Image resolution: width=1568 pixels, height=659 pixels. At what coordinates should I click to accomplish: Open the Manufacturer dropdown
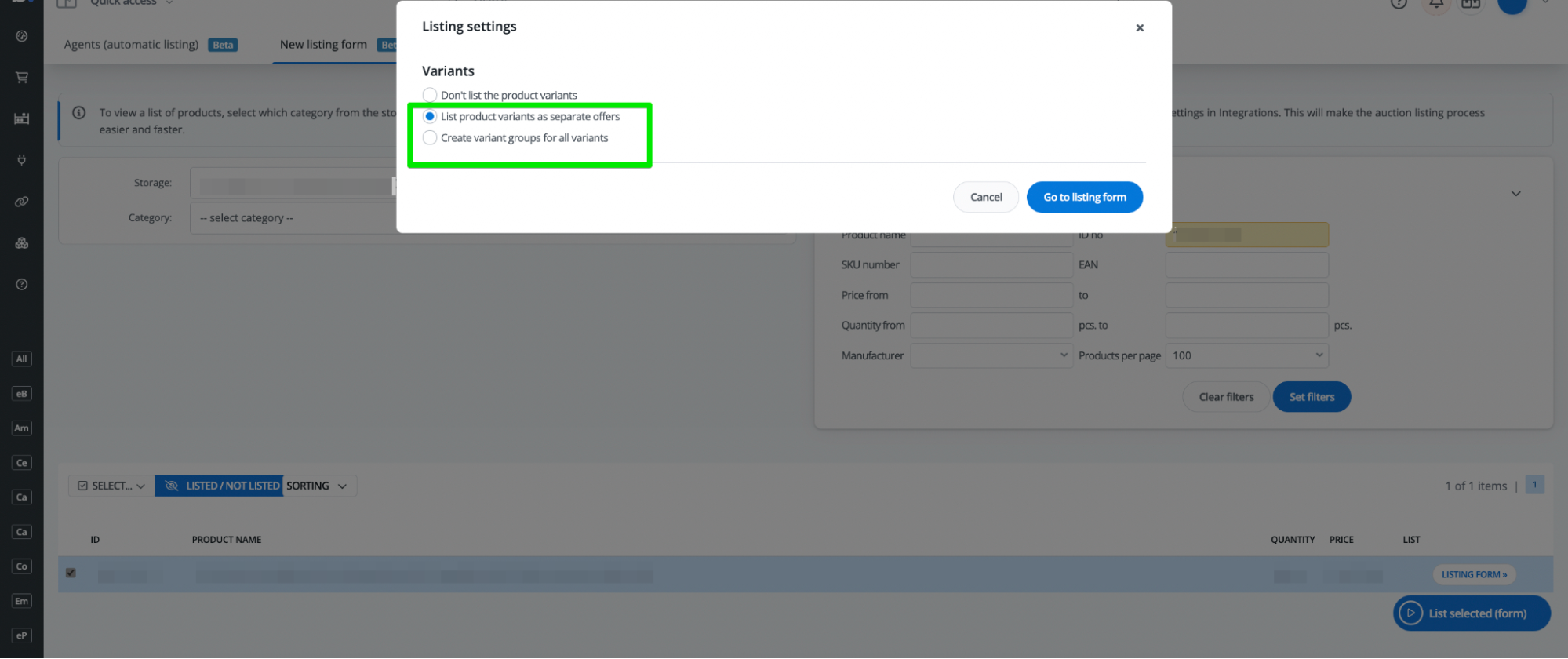pos(991,355)
